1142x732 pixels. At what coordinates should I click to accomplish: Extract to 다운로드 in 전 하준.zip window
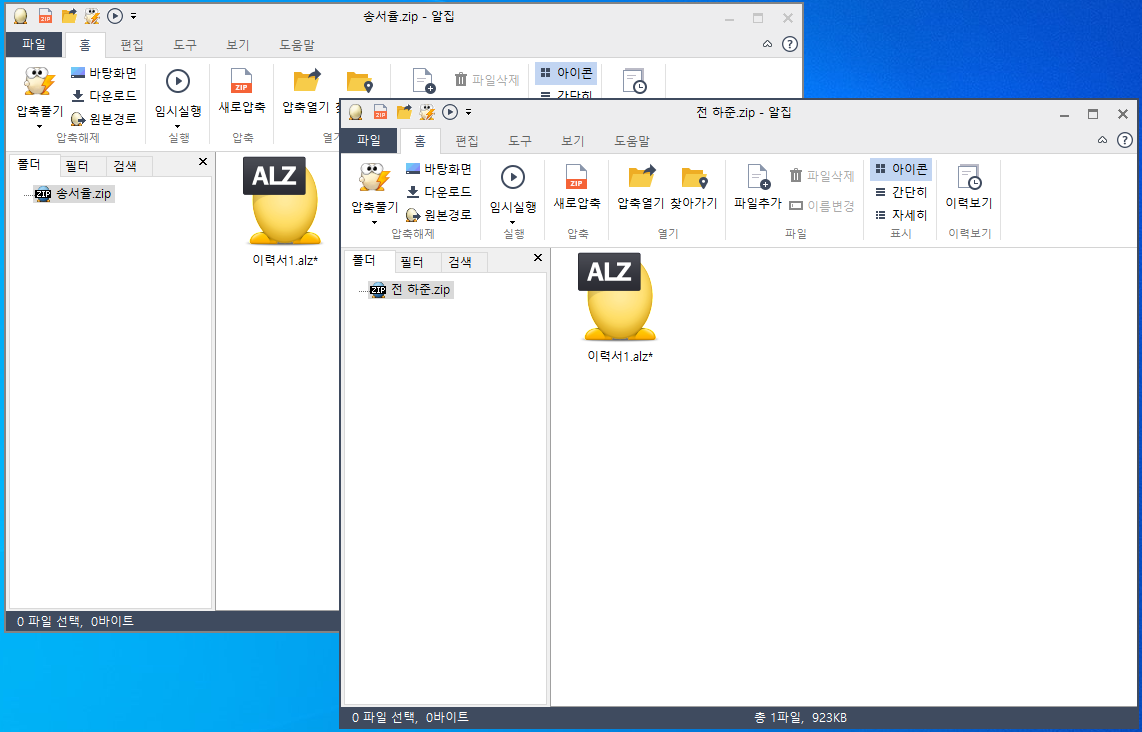[438, 192]
